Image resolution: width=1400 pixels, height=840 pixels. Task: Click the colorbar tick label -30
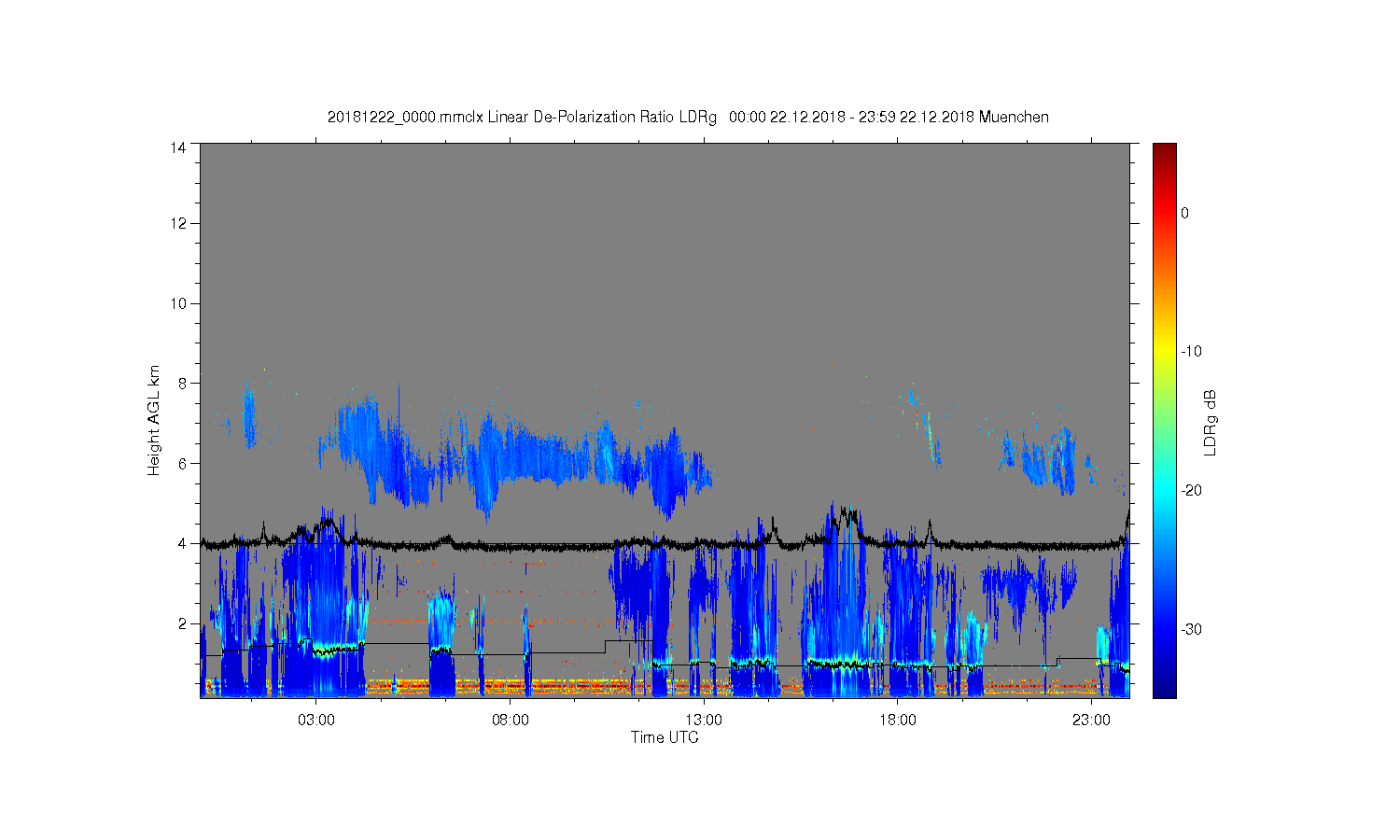pos(1191,630)
